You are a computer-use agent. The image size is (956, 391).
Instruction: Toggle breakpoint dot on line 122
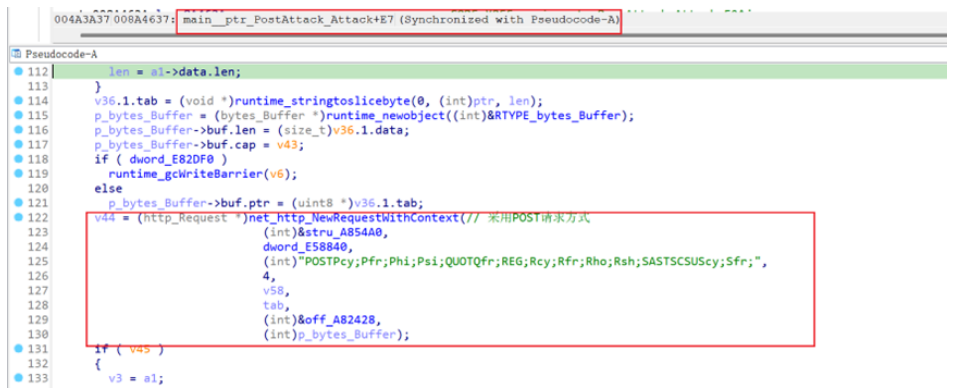pos(18,218)
